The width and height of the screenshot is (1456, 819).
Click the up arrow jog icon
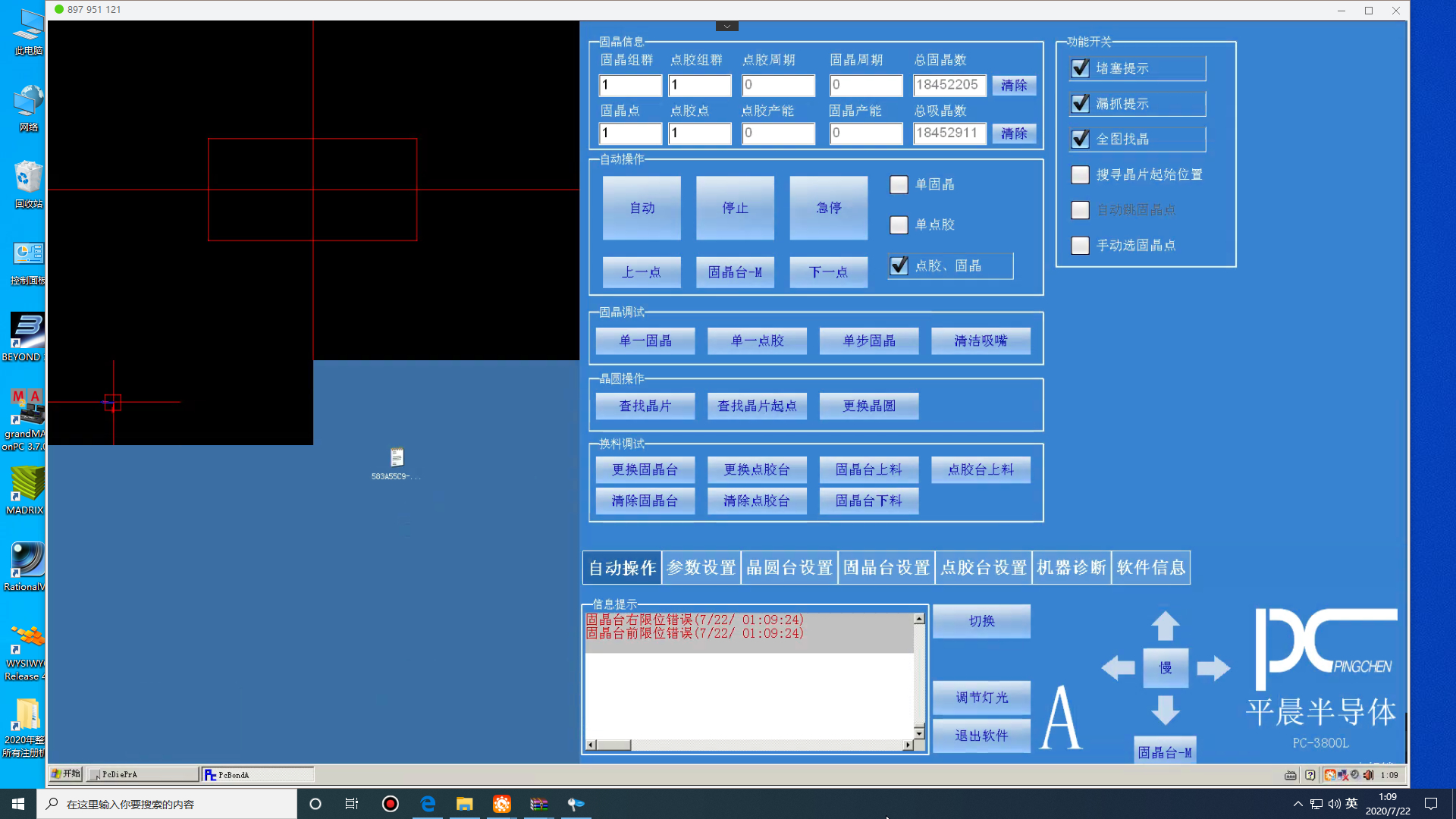(1166, 626)
